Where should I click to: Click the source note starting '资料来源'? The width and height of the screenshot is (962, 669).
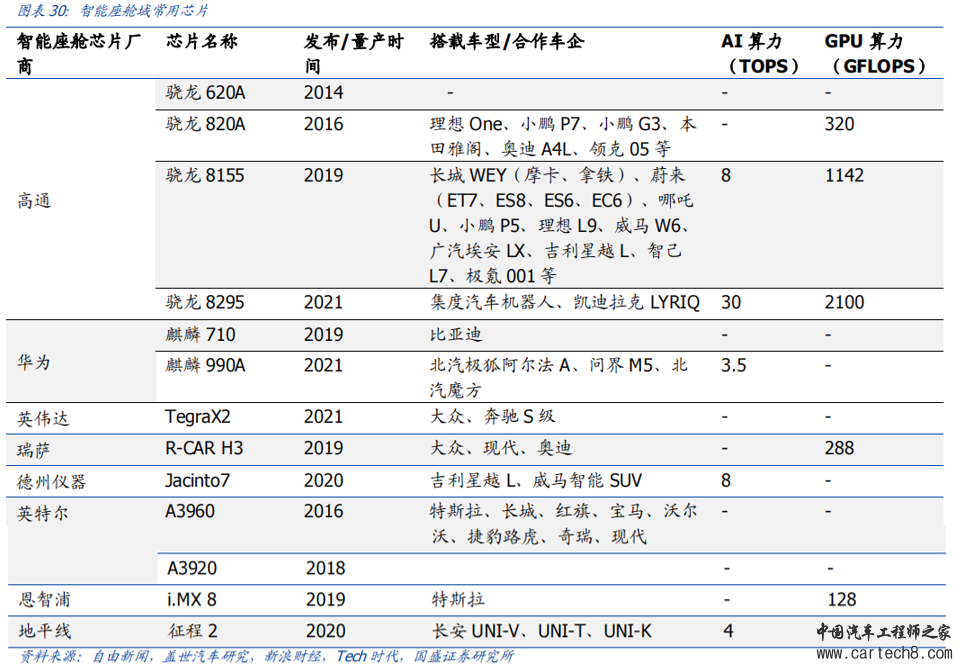click(x=266, y=657)
